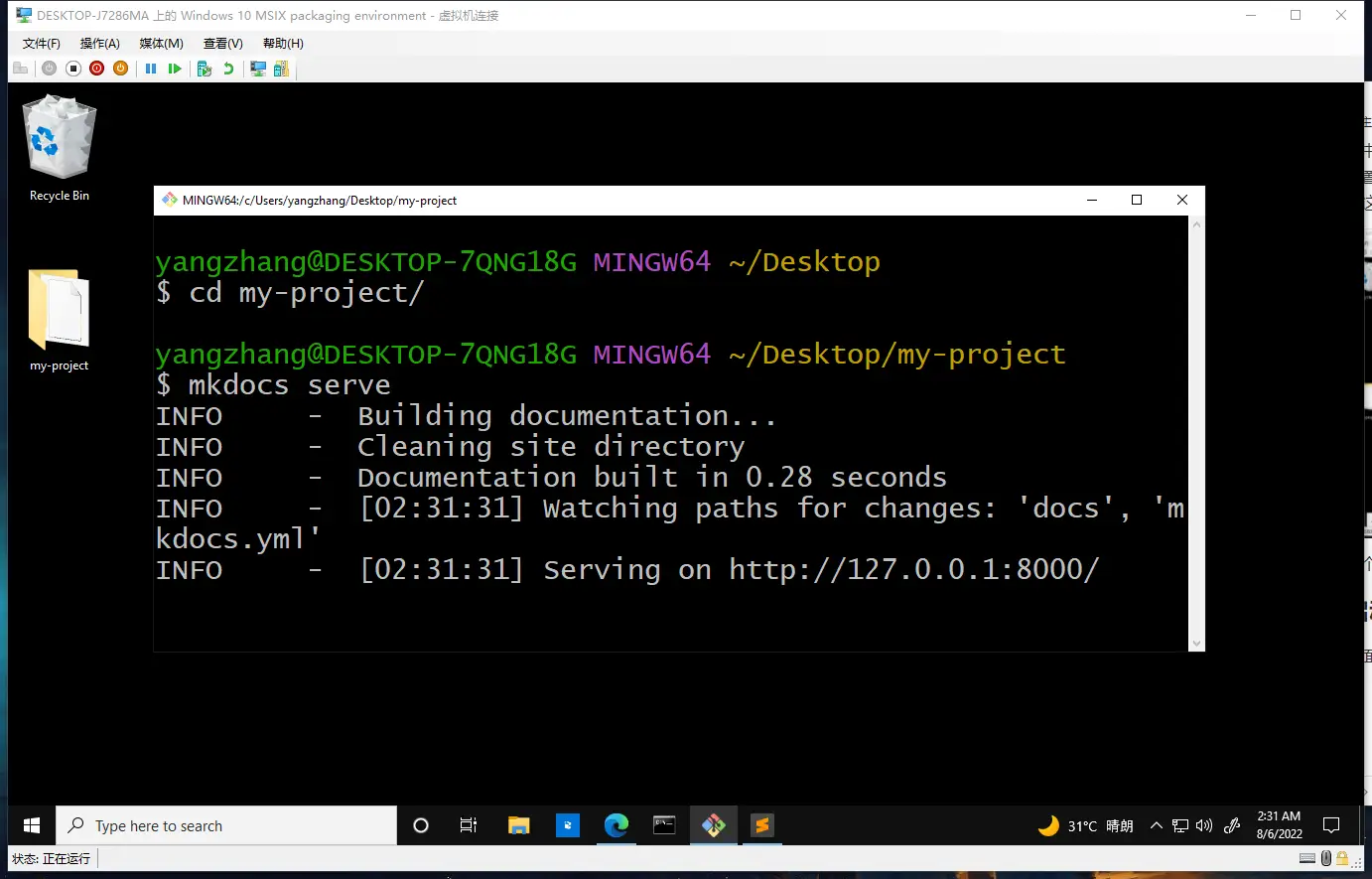Click the terminal scrollbar down arrow
1372x879 pixels.
pos(1196,644)
